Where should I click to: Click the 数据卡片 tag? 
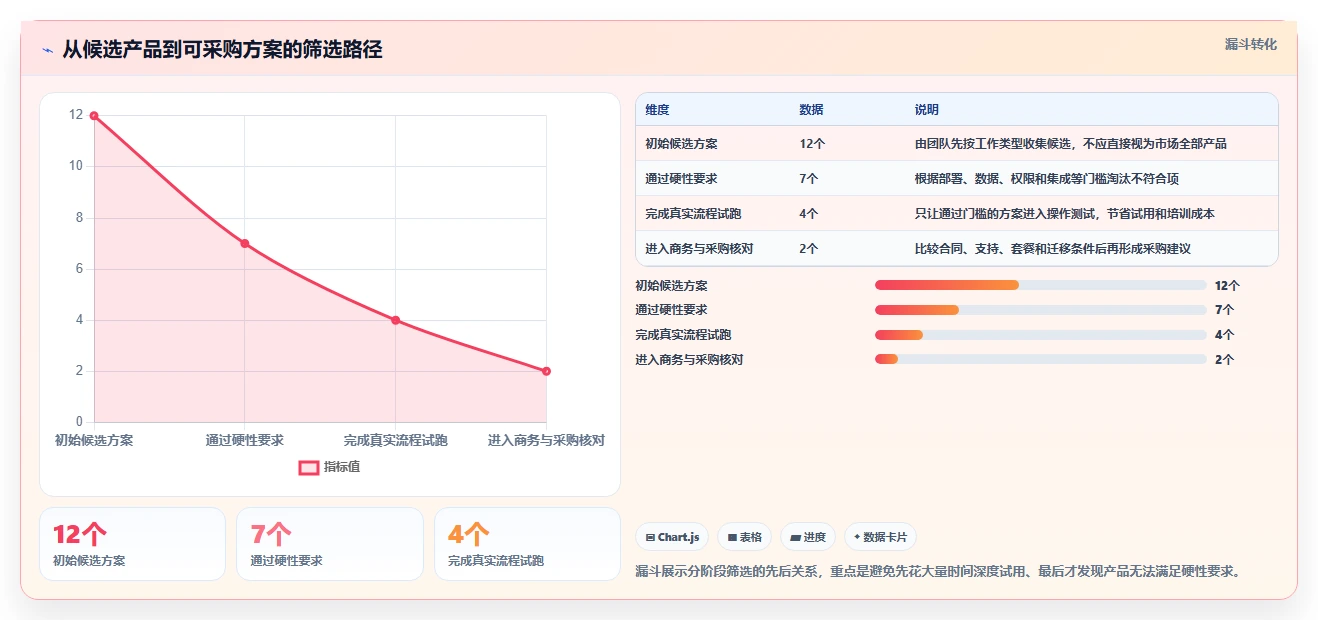pos(880,537)
